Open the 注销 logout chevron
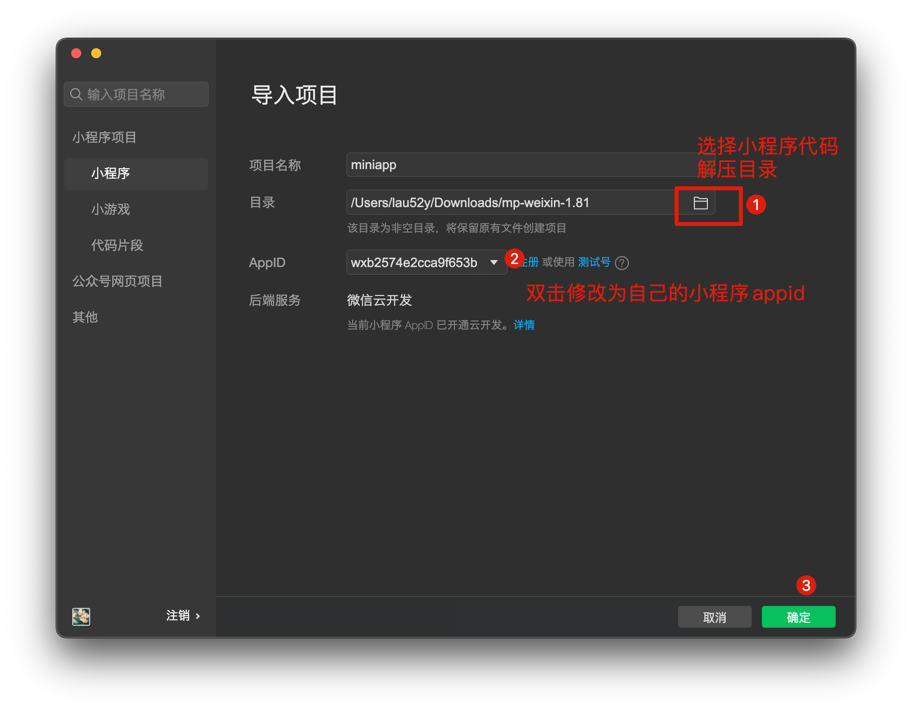 pos(198,616)
